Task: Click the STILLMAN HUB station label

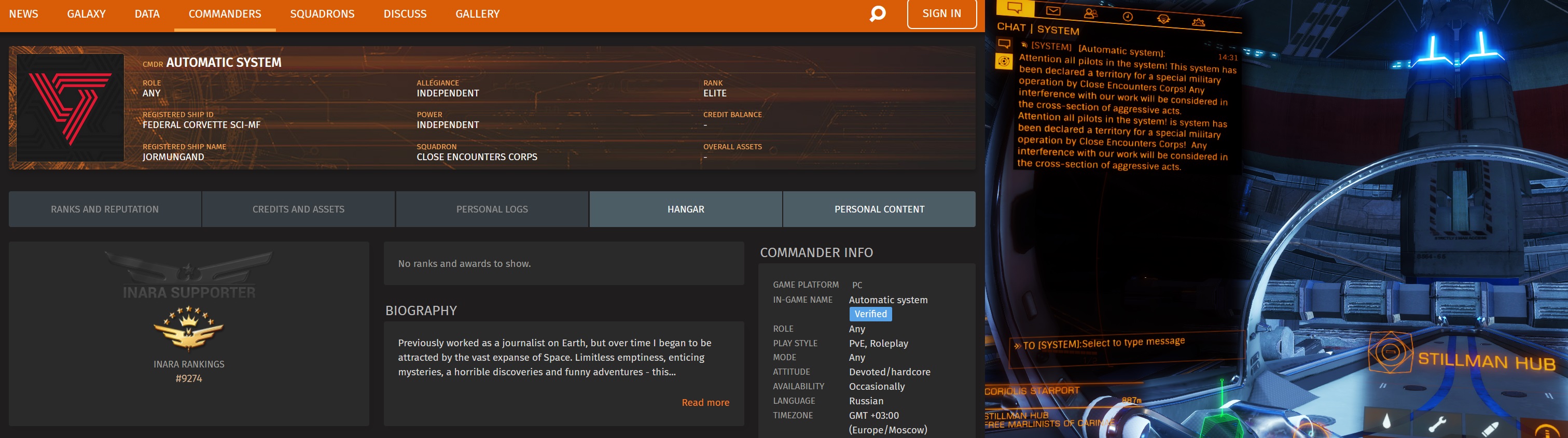Action: tap(1487, 361)
